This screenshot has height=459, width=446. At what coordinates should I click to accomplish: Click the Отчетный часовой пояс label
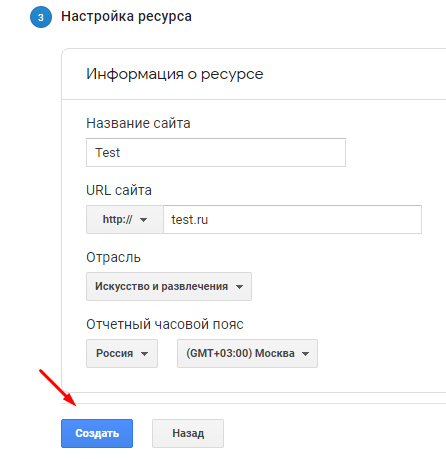(165, 324)
